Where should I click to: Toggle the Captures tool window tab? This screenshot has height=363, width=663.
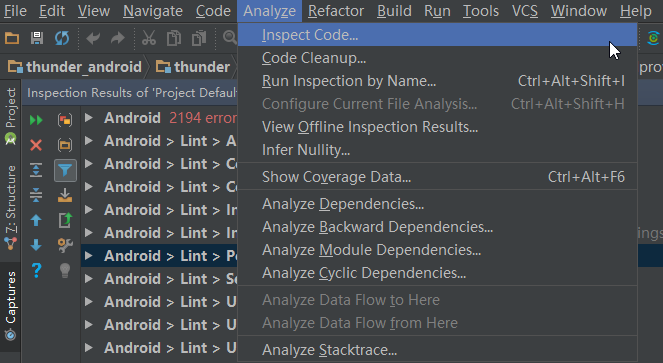tap(11, 306)
